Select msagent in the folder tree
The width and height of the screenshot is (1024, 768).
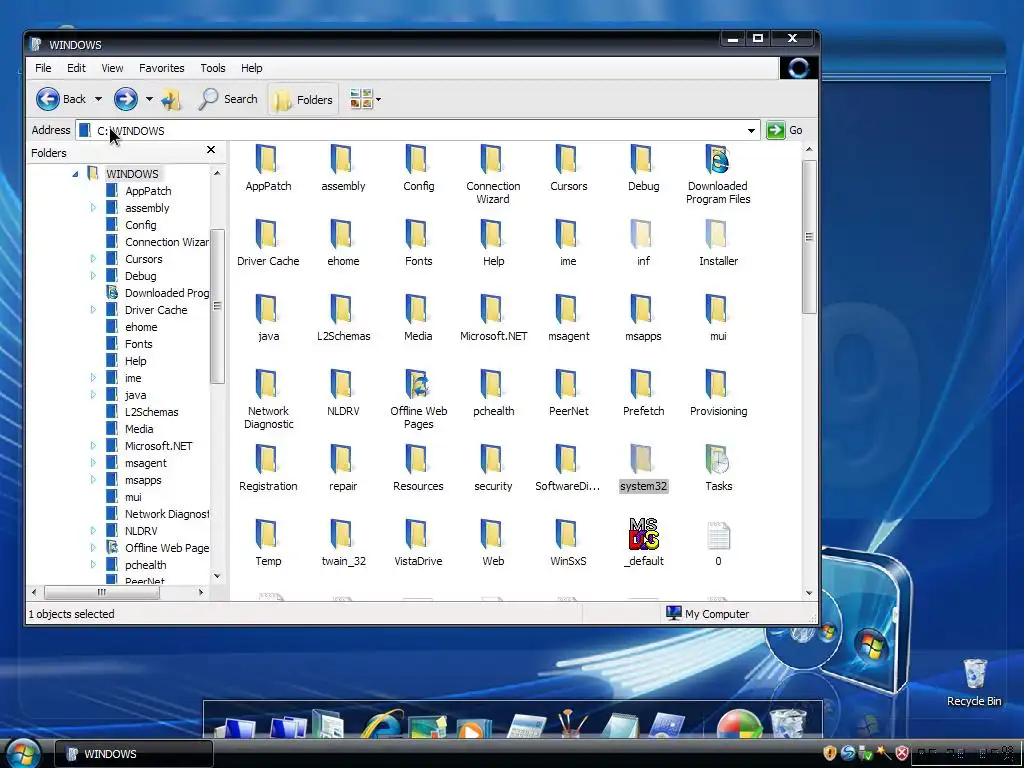(146, 462)
